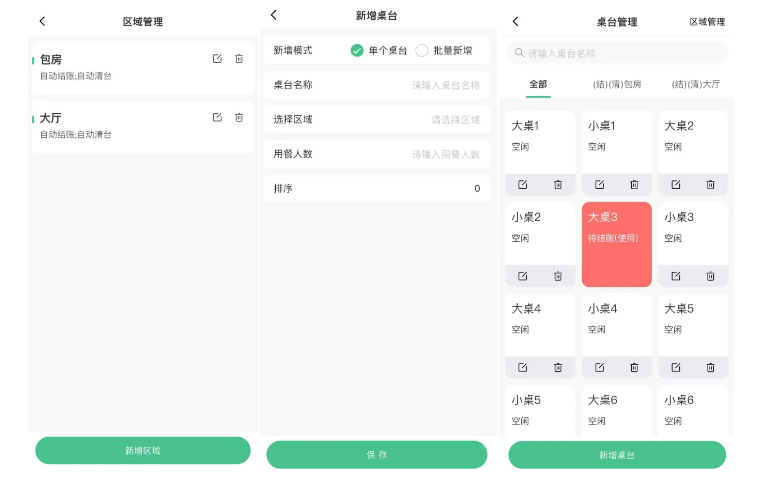Switch to the (结)(清)大厅 tab
767x490 pixels.
point(696,84)
